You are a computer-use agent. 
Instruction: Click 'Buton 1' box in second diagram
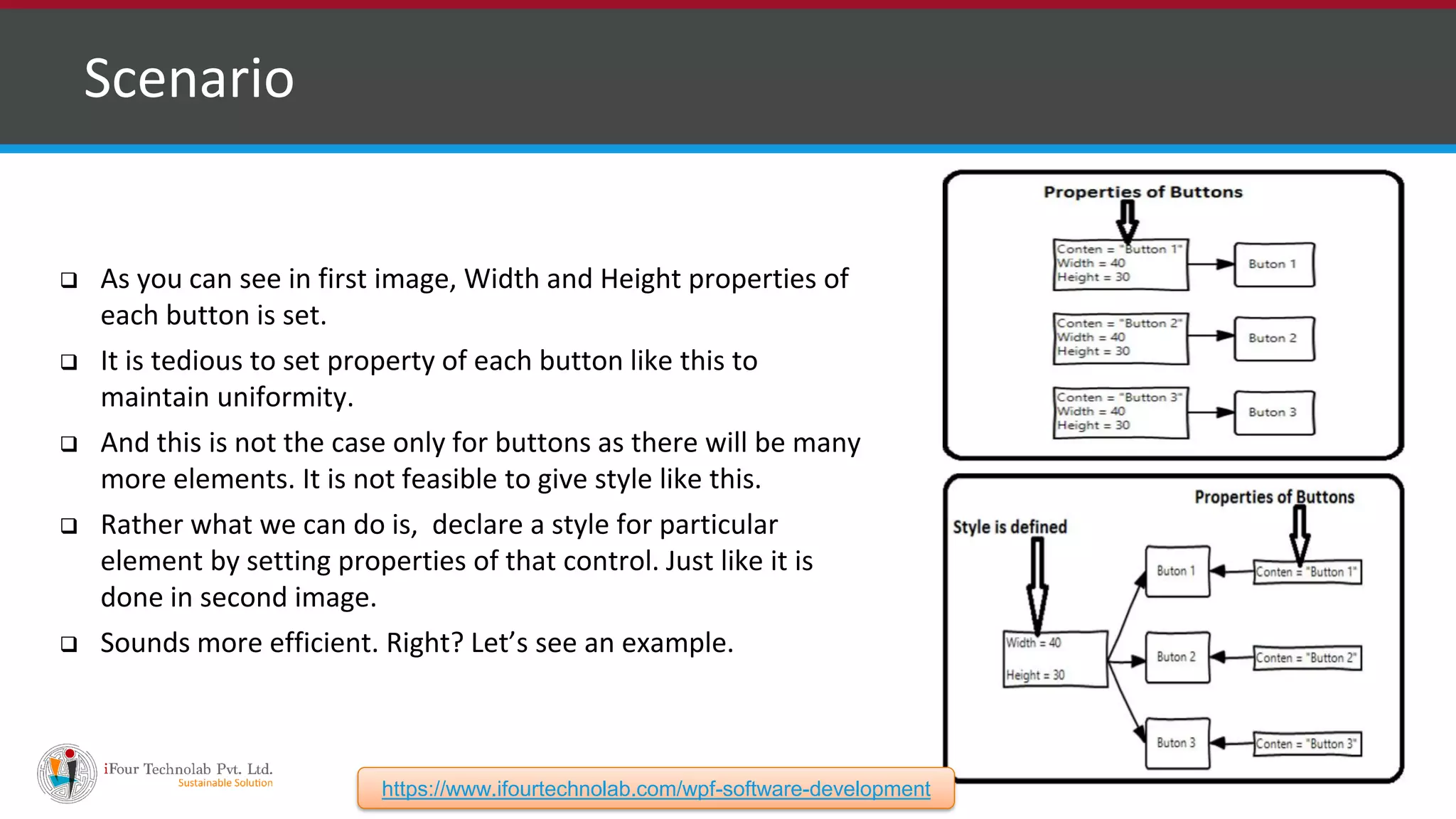[x=1177, y=571]
